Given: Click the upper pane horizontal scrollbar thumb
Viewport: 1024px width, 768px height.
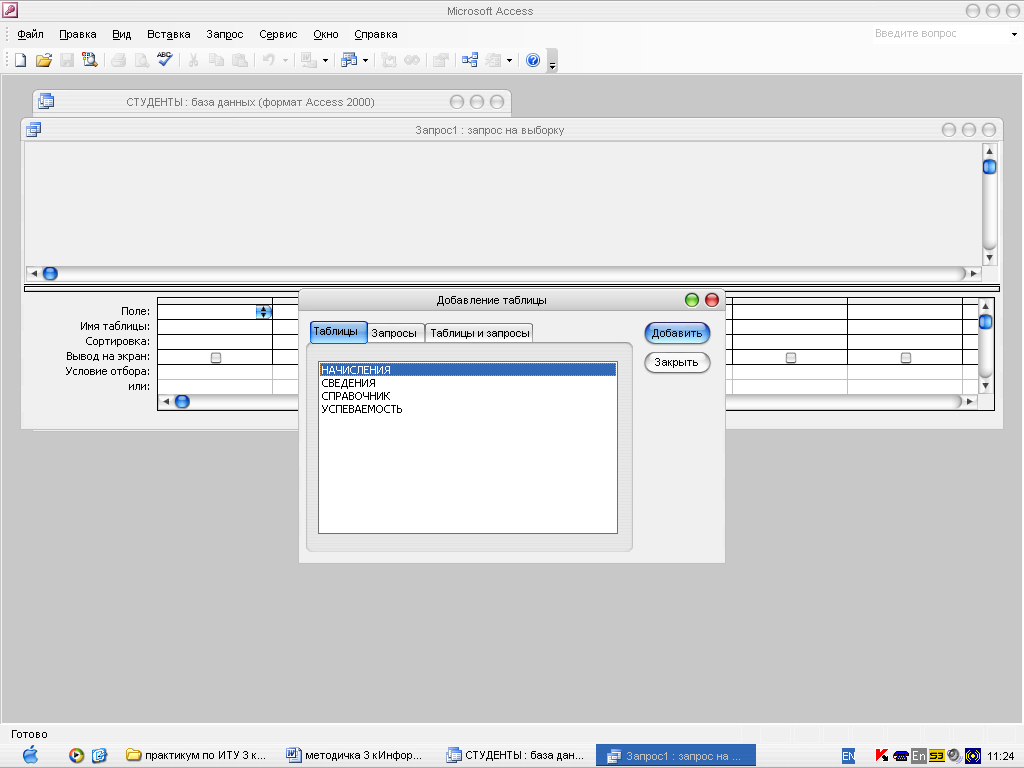Looking at the screenshot, I should tap(50, 273).
